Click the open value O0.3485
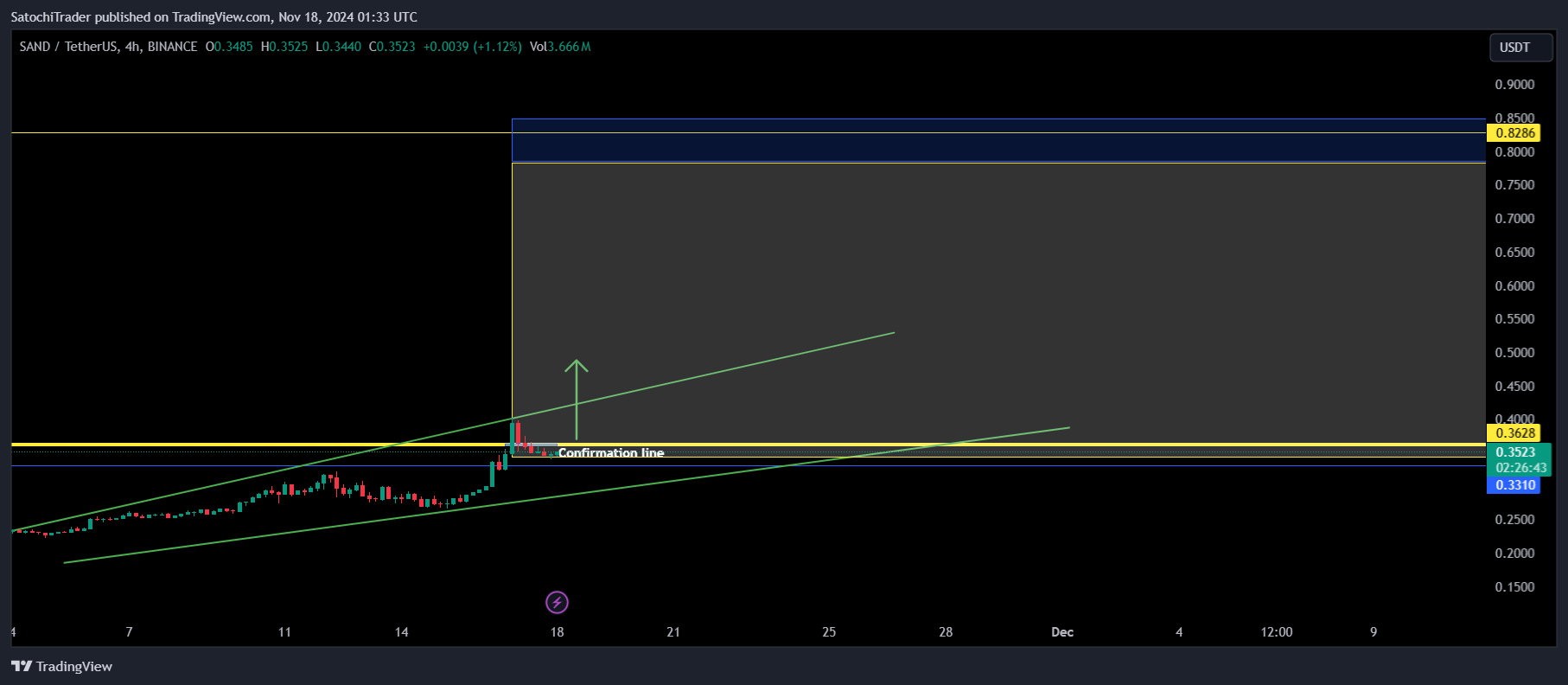1568x685 pixels. 229,47
